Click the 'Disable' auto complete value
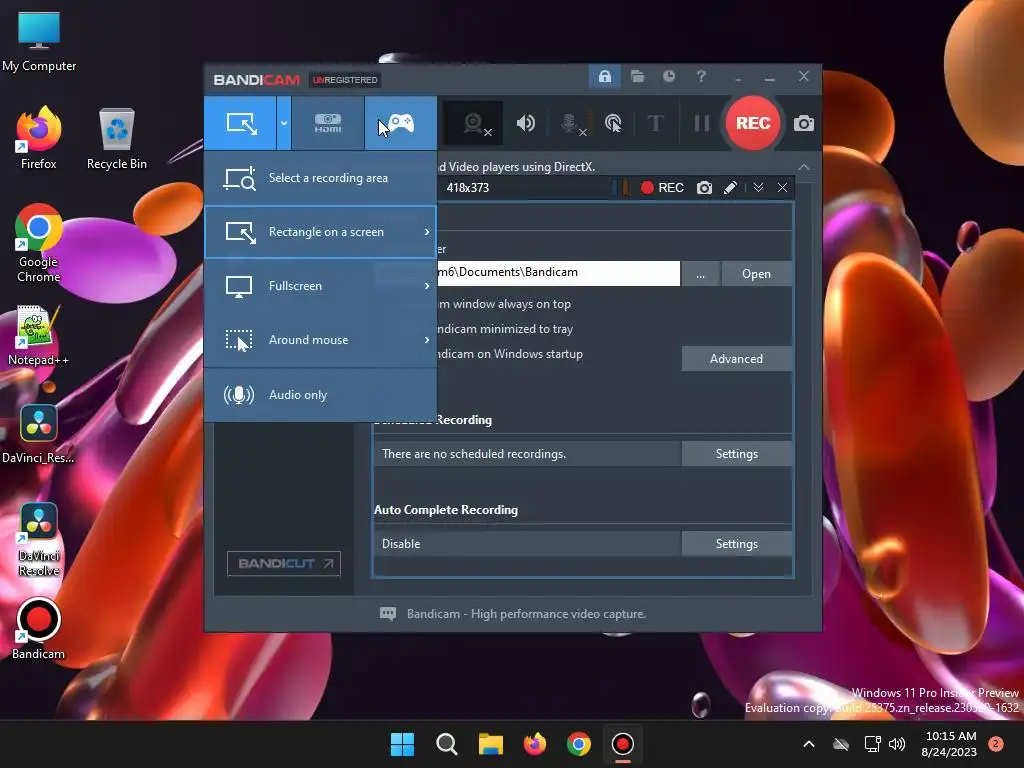1024x768 pixels. (401, 544)
